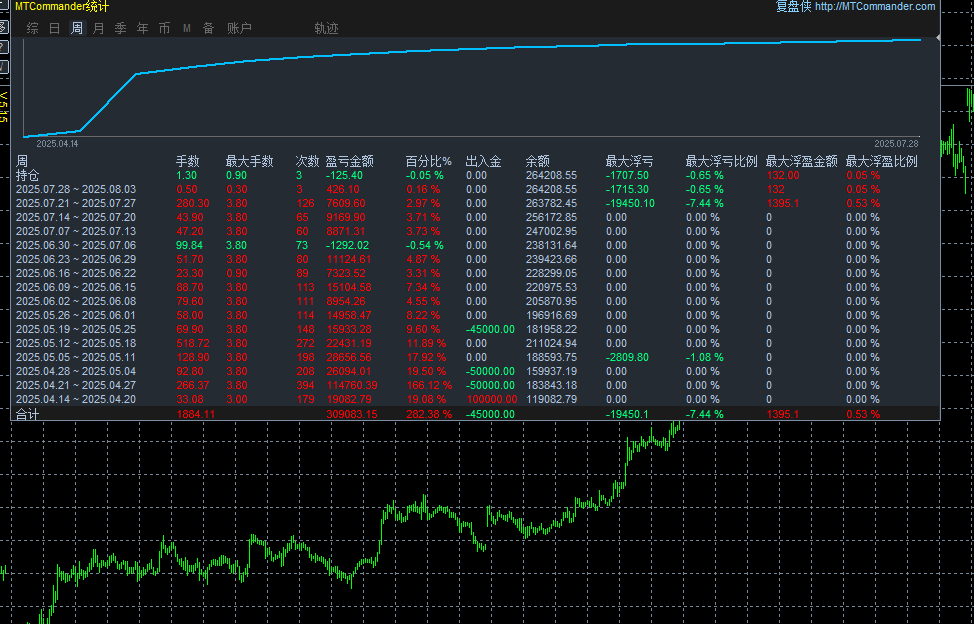Click the 手数 column header
The height and width of the screenshot is (624, 974).
tap(188, 161)
